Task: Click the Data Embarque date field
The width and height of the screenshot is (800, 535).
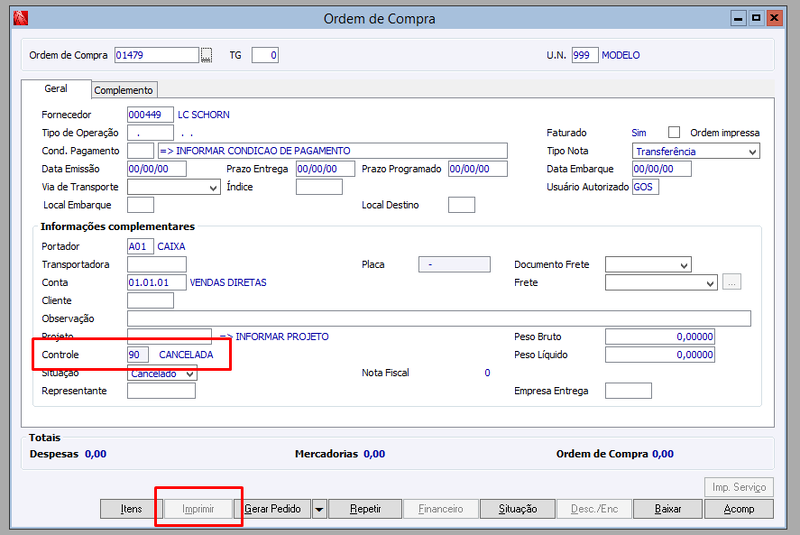Action: pyautogui.click(x=662, y=169)
